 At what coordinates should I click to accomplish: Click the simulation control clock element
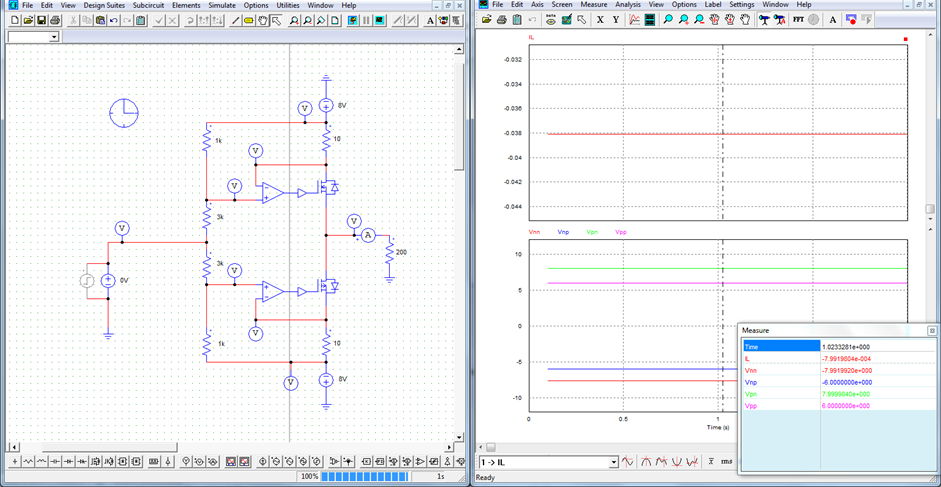[124, 113]
